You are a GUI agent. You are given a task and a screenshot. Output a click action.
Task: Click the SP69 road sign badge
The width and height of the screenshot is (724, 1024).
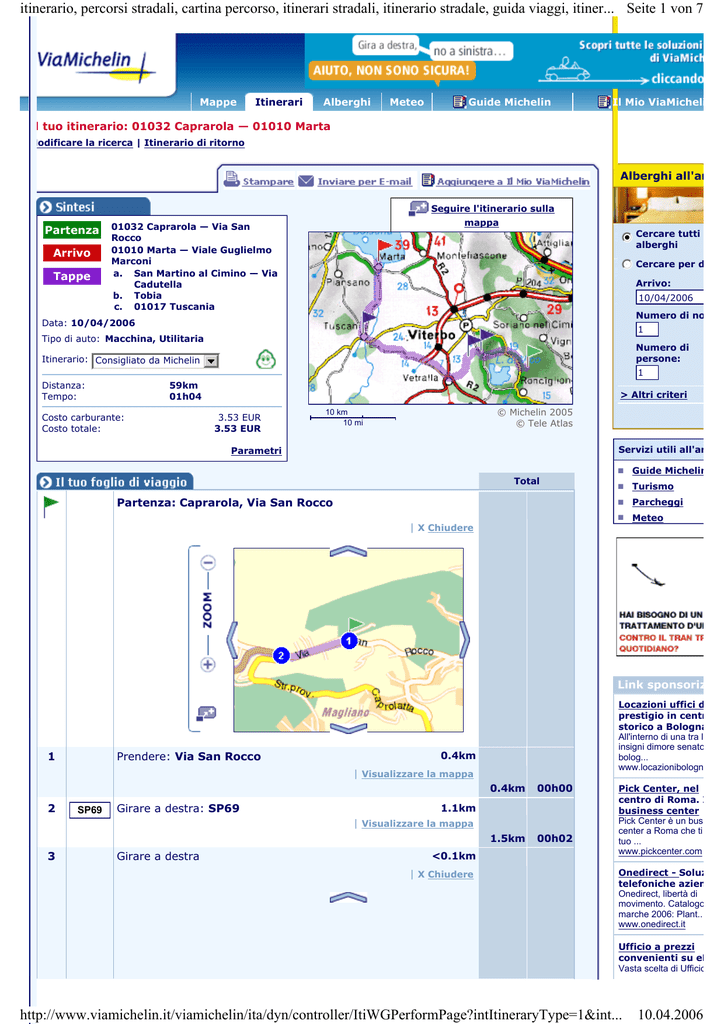[x=89, y=810]
